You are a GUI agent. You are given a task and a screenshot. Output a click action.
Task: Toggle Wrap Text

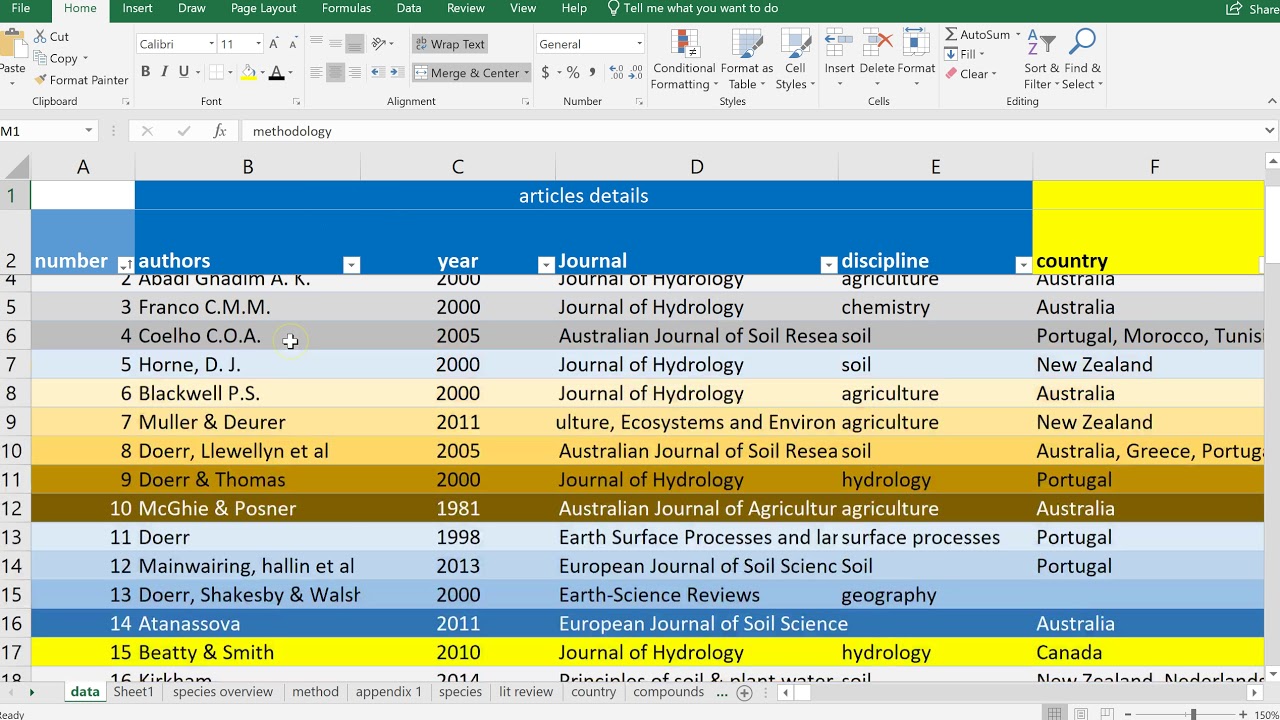(449, 44)
